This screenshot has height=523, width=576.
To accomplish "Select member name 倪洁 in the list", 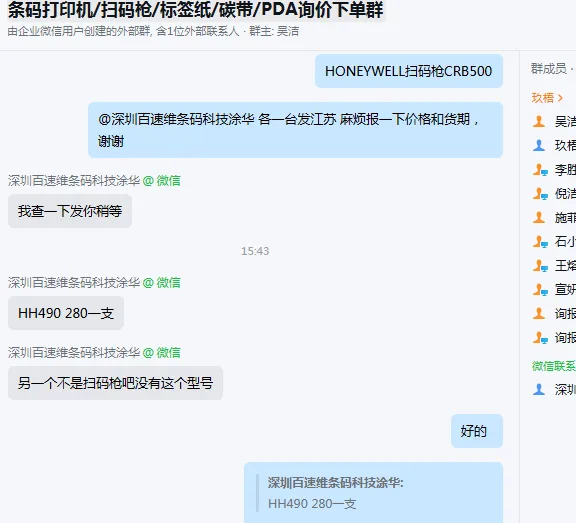I will pyautogui.click(x=565, y=194).
